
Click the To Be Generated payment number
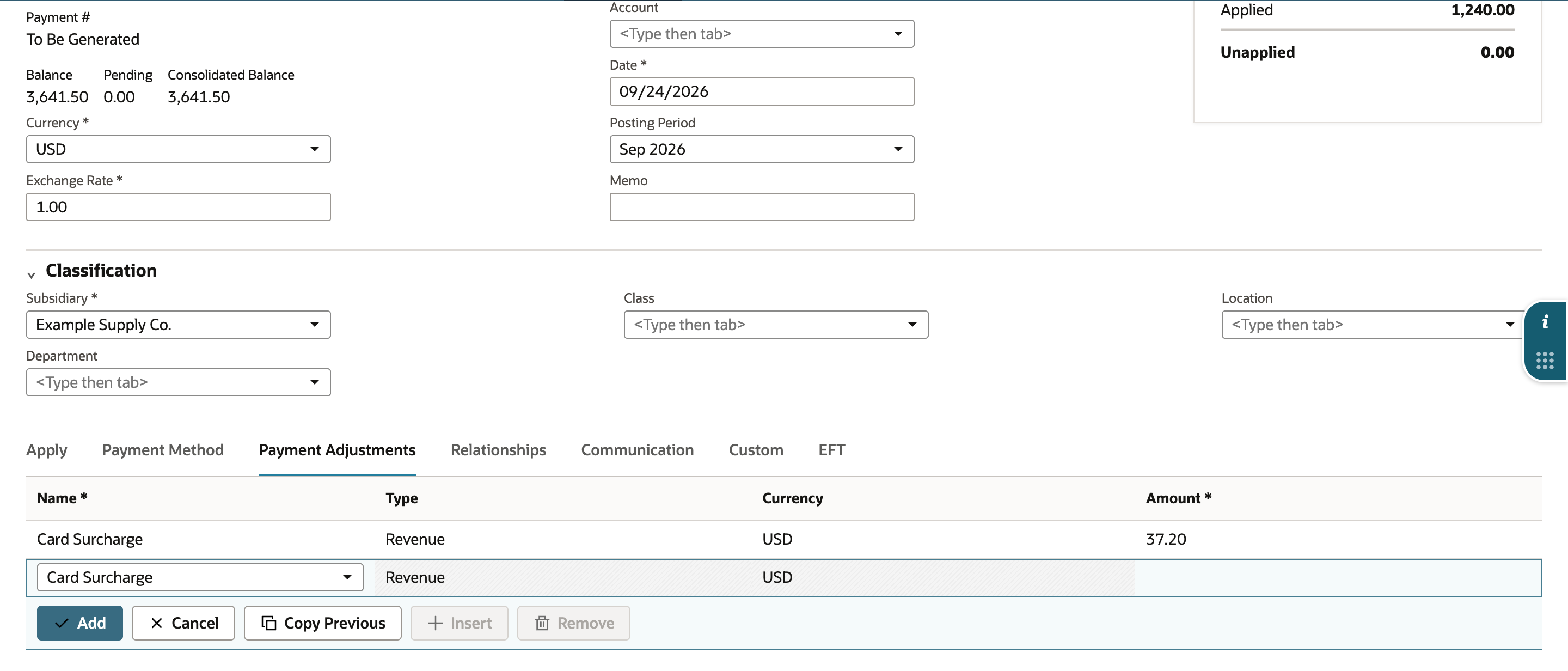click(x=83, y=40)
